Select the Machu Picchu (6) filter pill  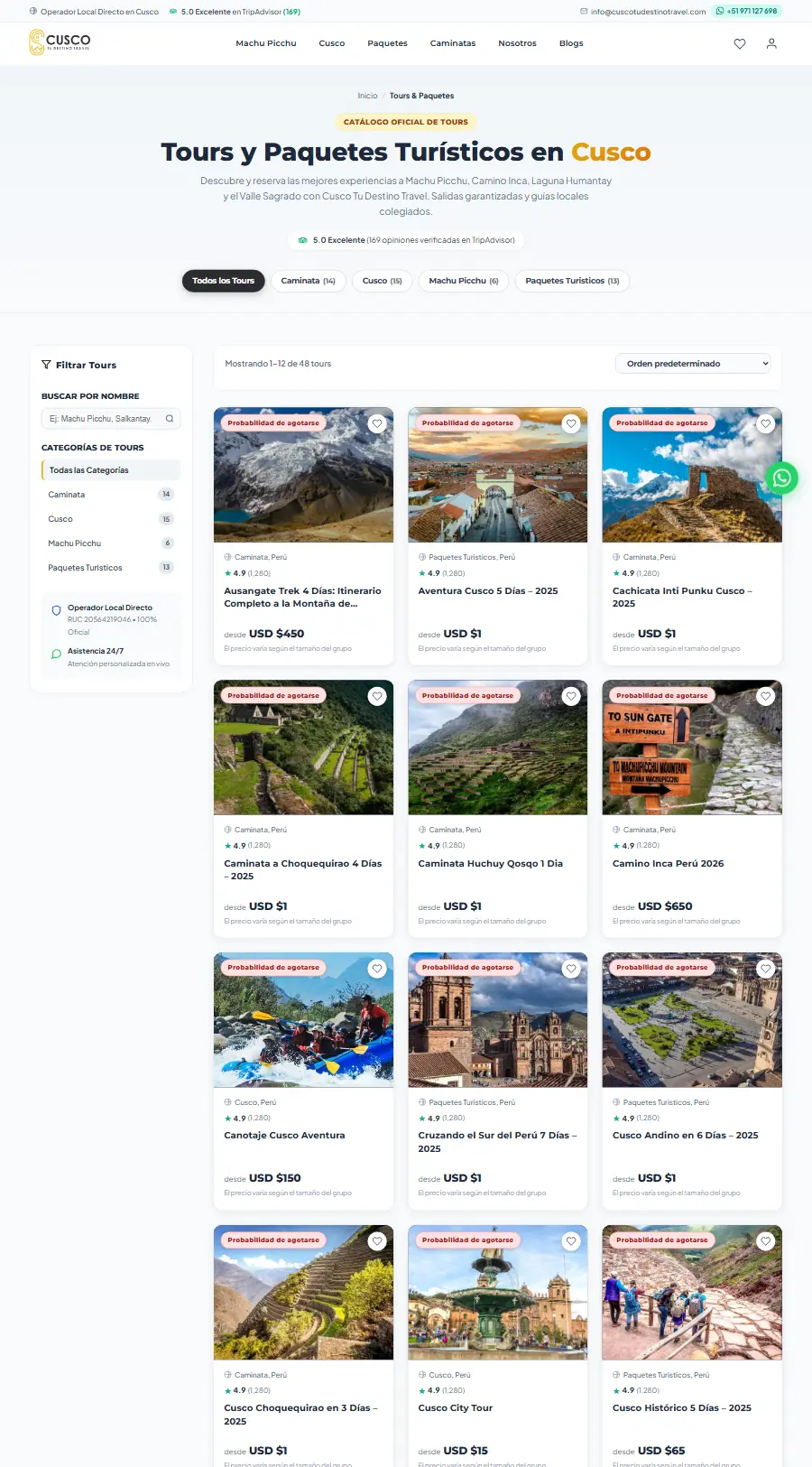click(x=464, y=281)
